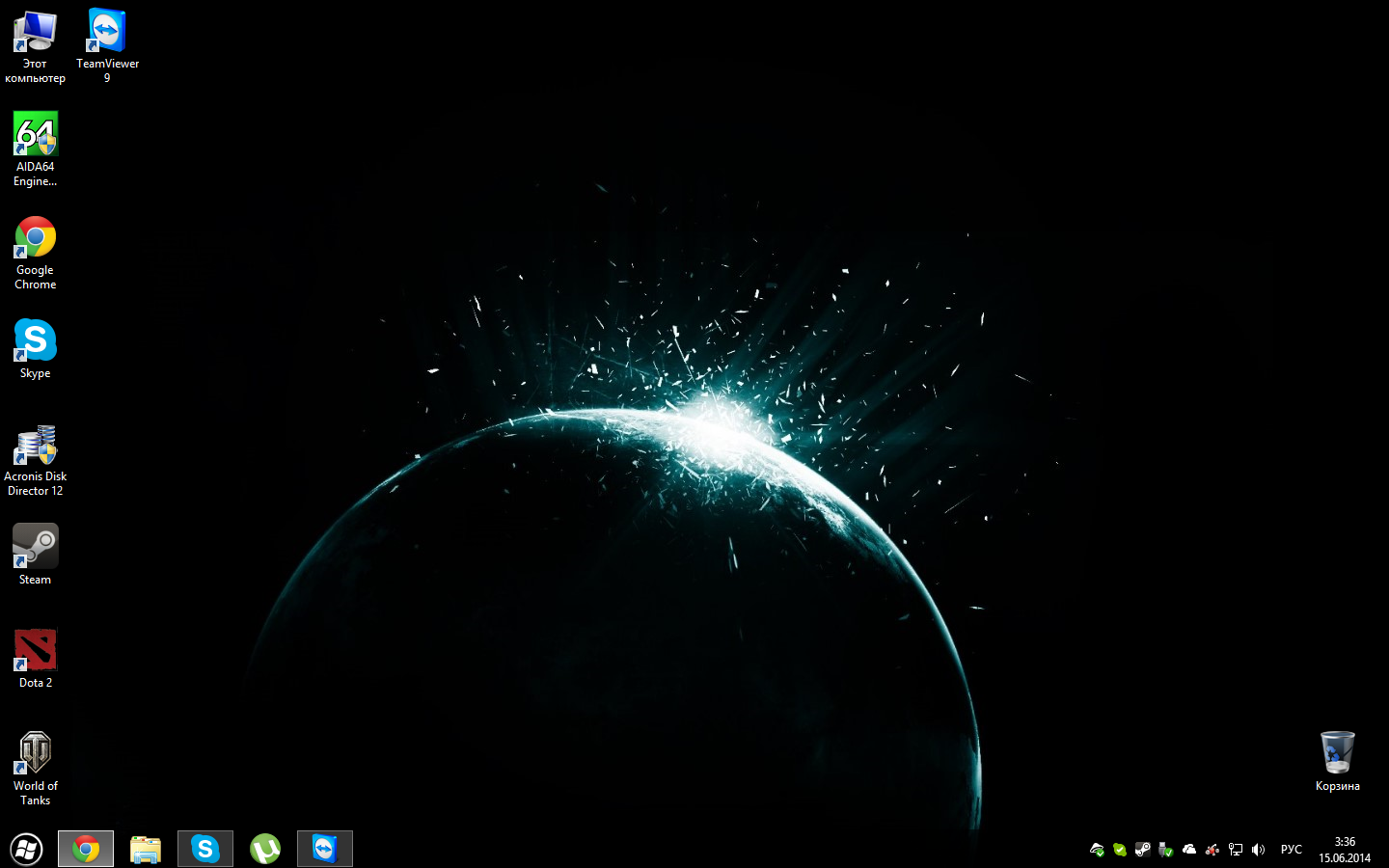1389x868 pixels.
Task: Select the Steam desktop shortcut
Action: click(36, 555)
